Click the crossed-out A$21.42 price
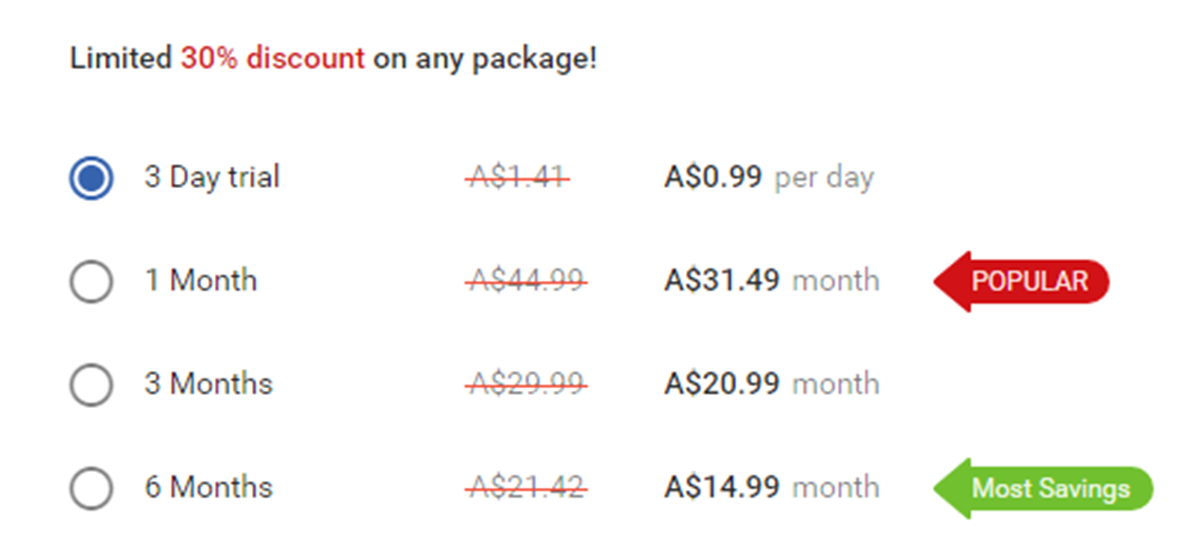Image resolution: width=1200 pixels, height=559 pixels. (526, 487)
